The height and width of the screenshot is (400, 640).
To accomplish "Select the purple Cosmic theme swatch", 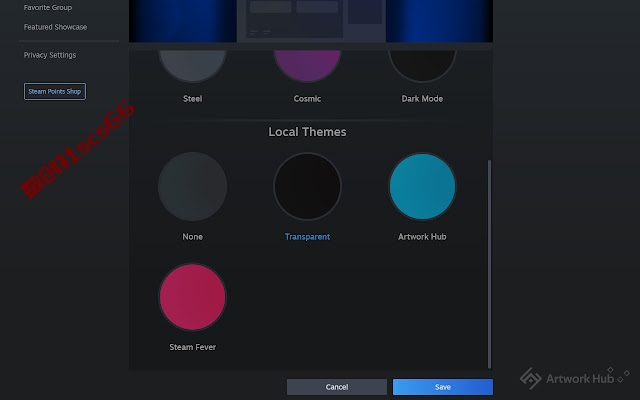I will (x=307, y=65).
